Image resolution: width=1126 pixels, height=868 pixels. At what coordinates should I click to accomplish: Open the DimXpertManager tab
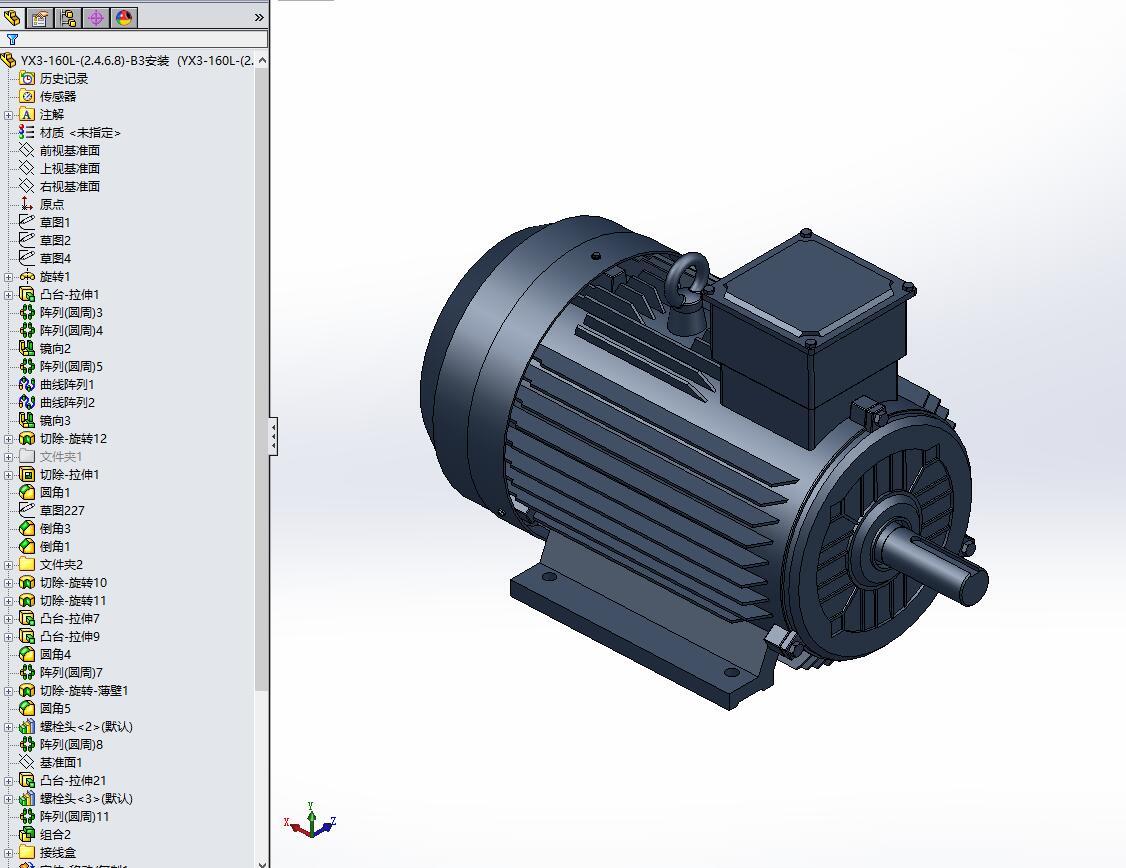point(96,17)
